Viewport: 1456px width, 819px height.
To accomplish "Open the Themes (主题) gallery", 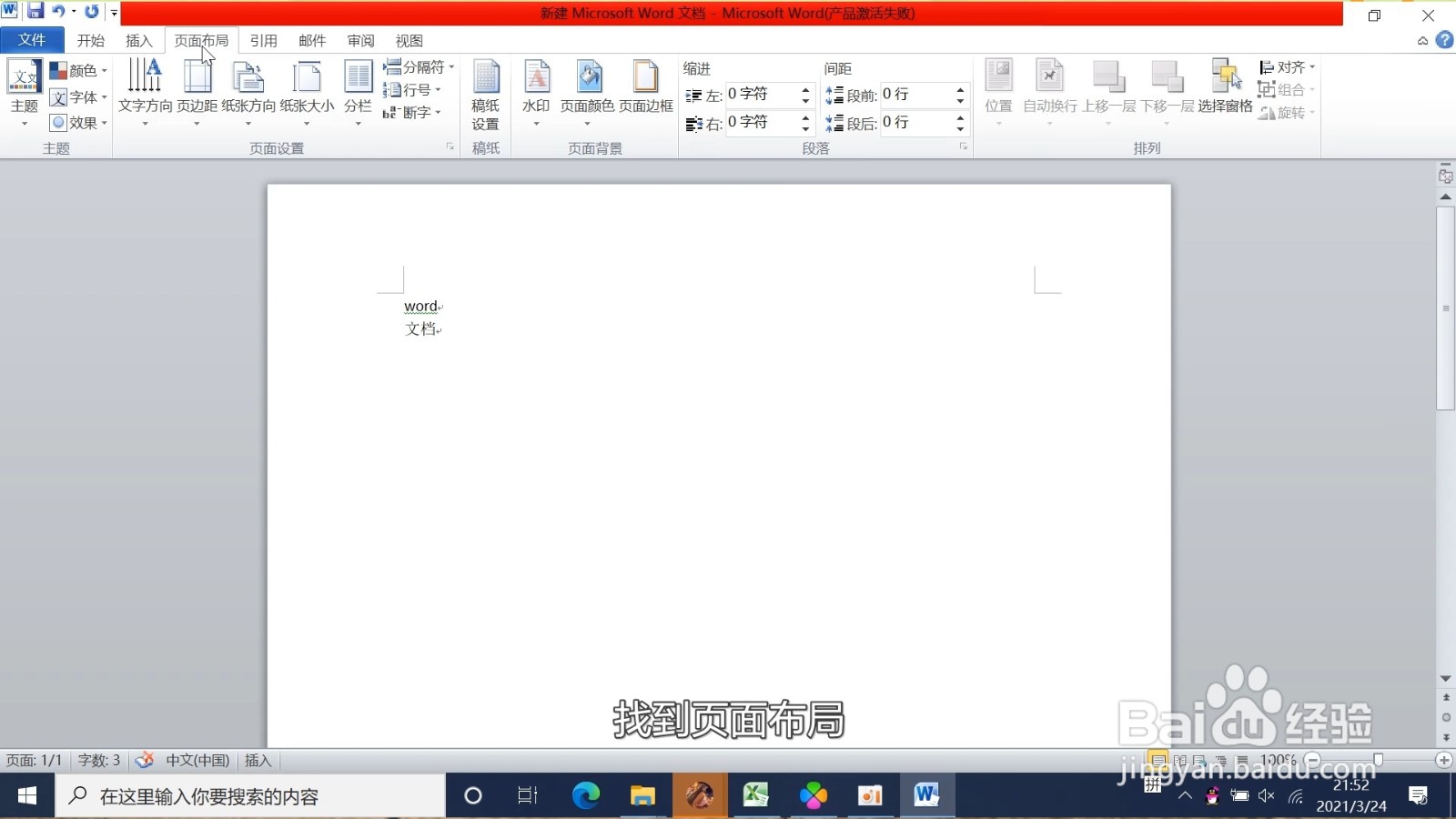I will (x=25, y=92).
